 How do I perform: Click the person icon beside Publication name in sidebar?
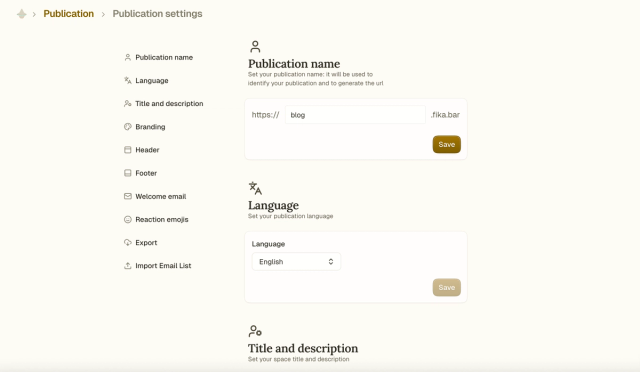128,58
